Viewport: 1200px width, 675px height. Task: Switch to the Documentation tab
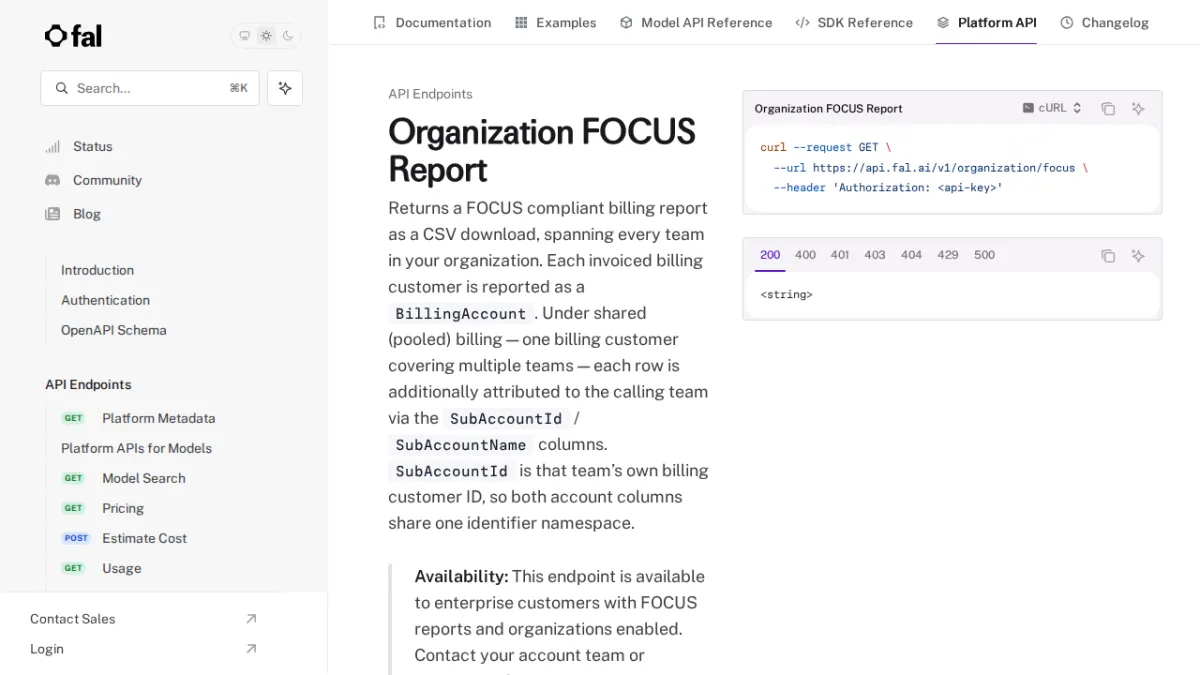(432, 22)
